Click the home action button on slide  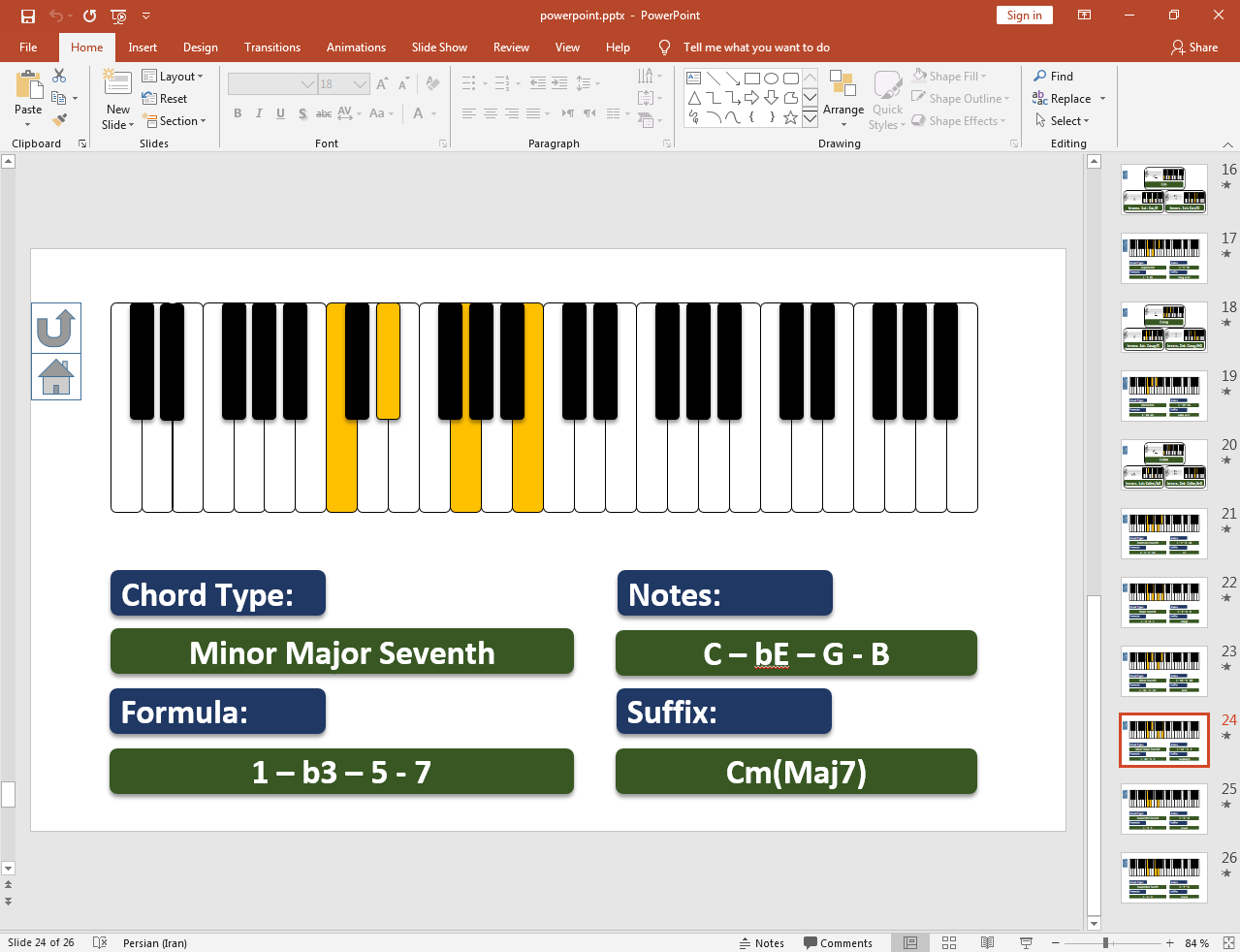point(56,376)
